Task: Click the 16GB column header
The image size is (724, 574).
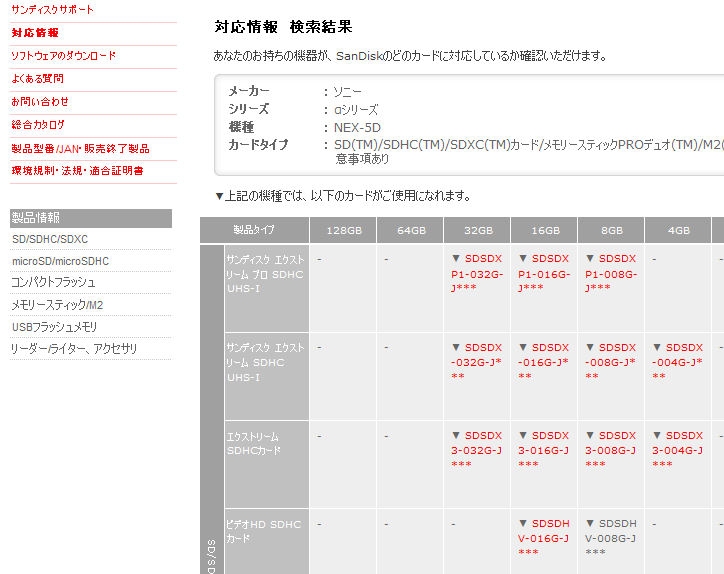Action: 544,230
